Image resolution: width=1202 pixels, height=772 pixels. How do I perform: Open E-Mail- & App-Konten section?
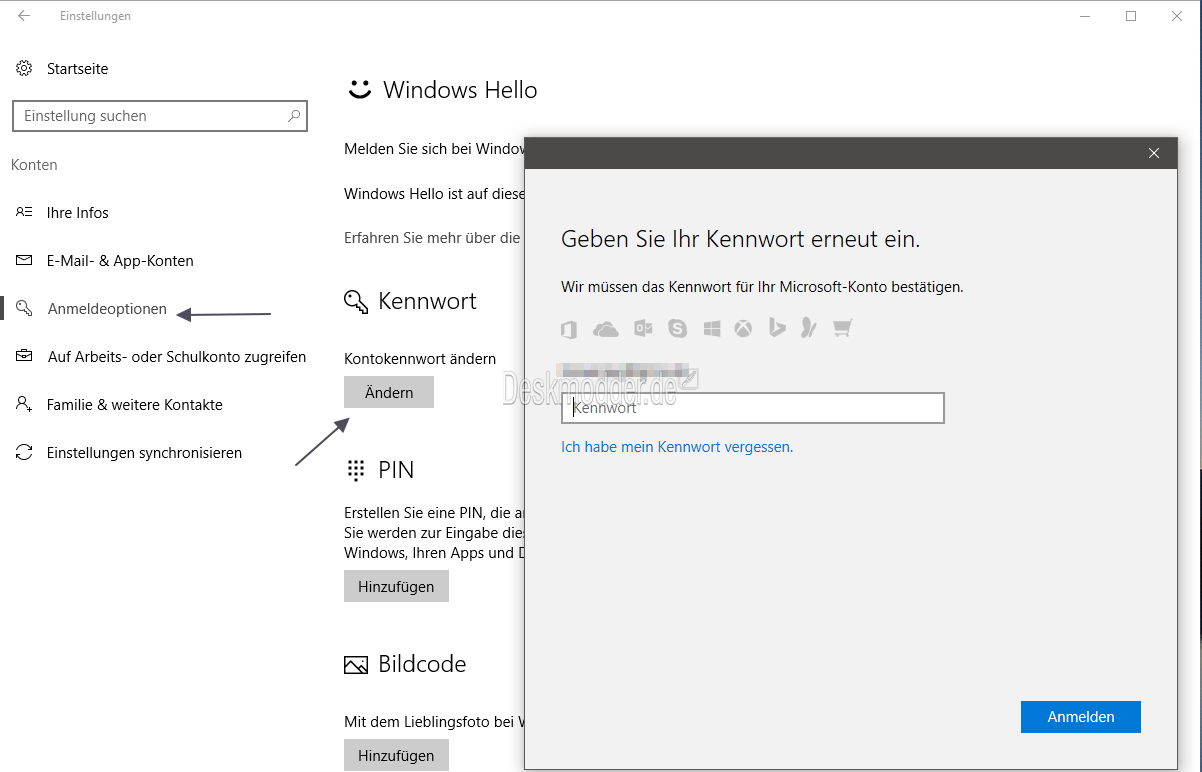pos(120,261)
